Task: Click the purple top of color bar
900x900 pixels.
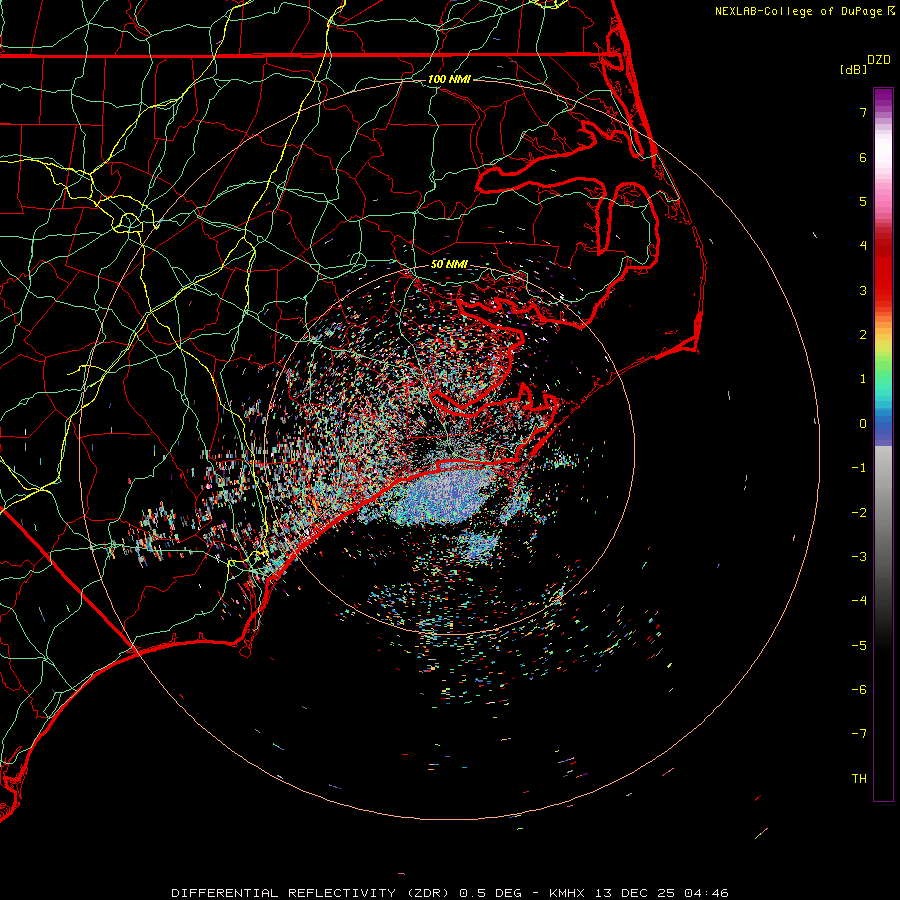Action: [883, 98]
